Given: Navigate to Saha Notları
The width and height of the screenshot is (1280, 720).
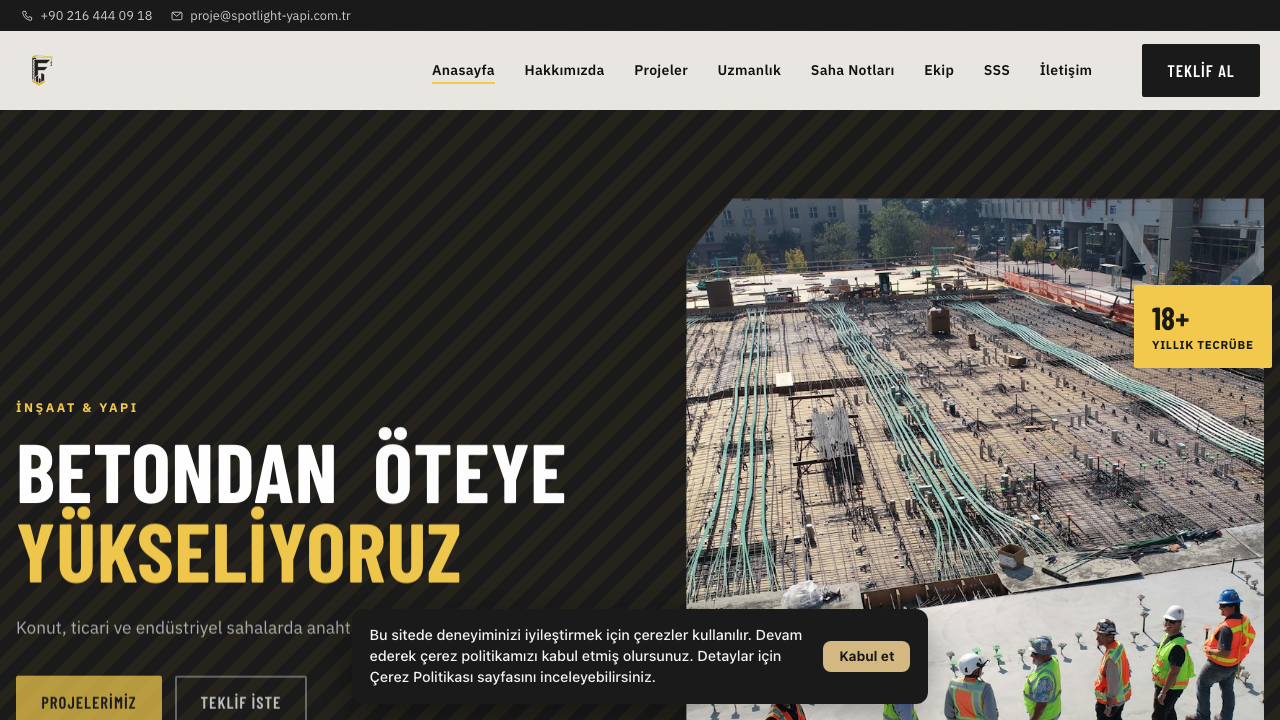Looking at the screenshot, I should tap(852, 70).
